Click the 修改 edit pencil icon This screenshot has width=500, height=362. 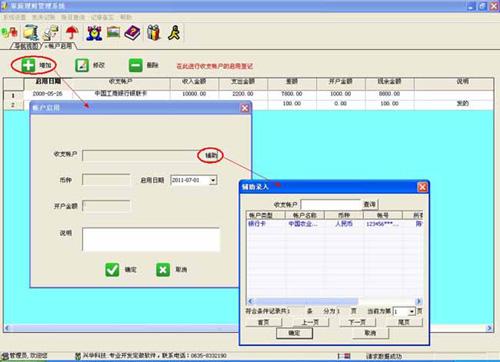pos(82,65)
